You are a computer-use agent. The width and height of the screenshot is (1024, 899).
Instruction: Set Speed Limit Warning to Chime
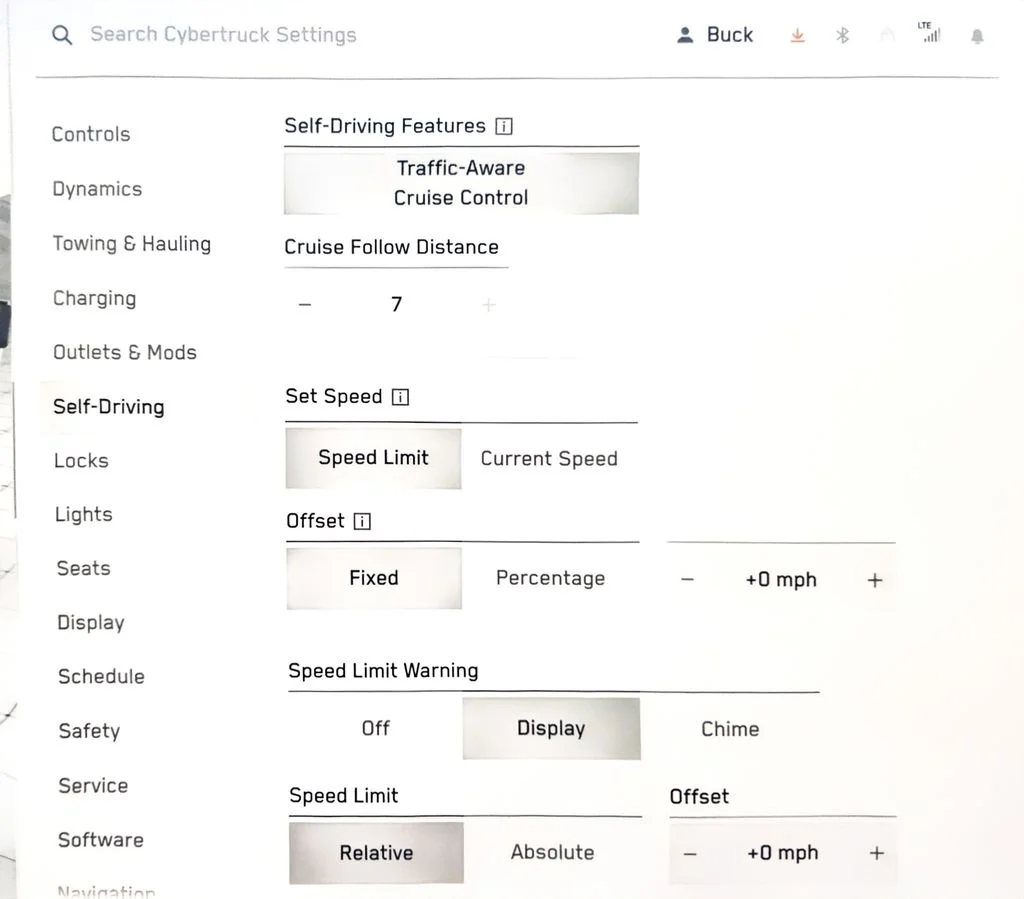(730, 729)
